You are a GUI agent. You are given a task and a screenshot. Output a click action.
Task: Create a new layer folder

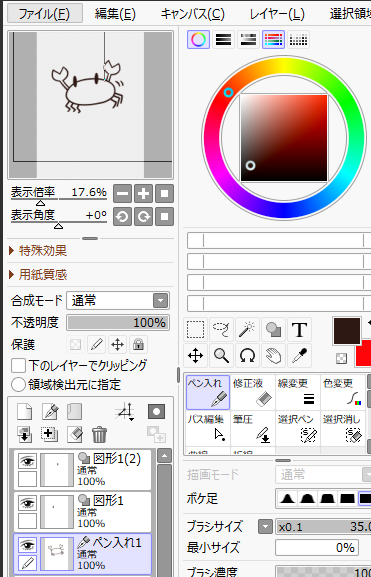point(75,412)
